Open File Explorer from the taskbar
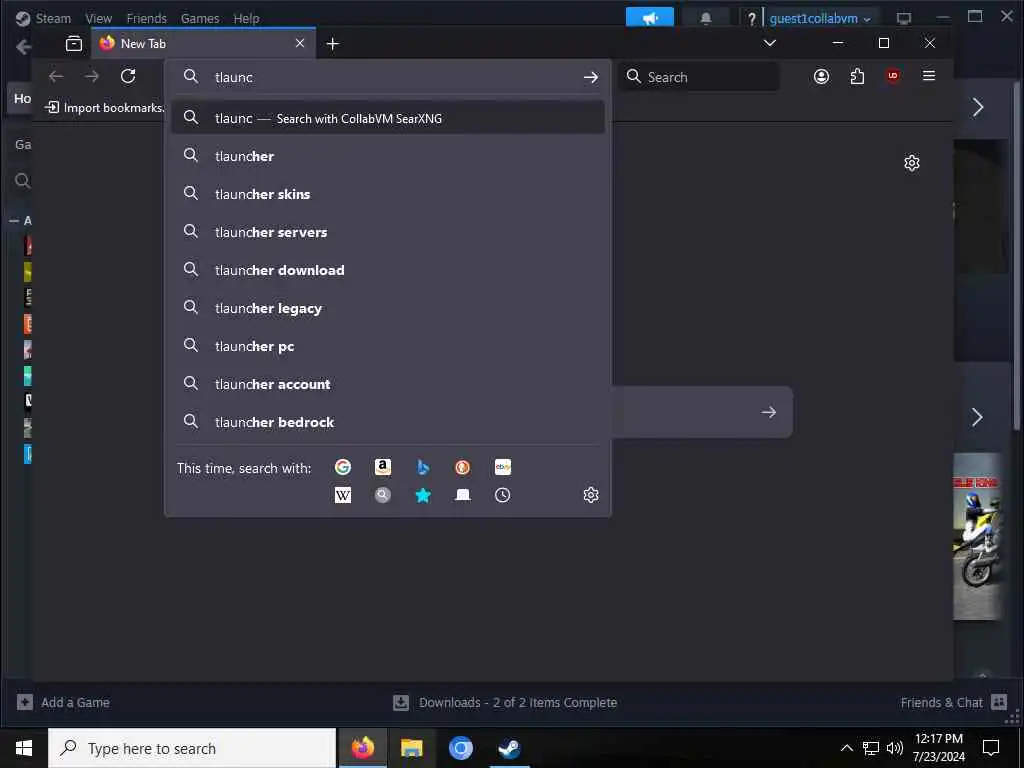The height and width of the screenshot is (768, 1024). pyautogui.click(x=411, y=748)
